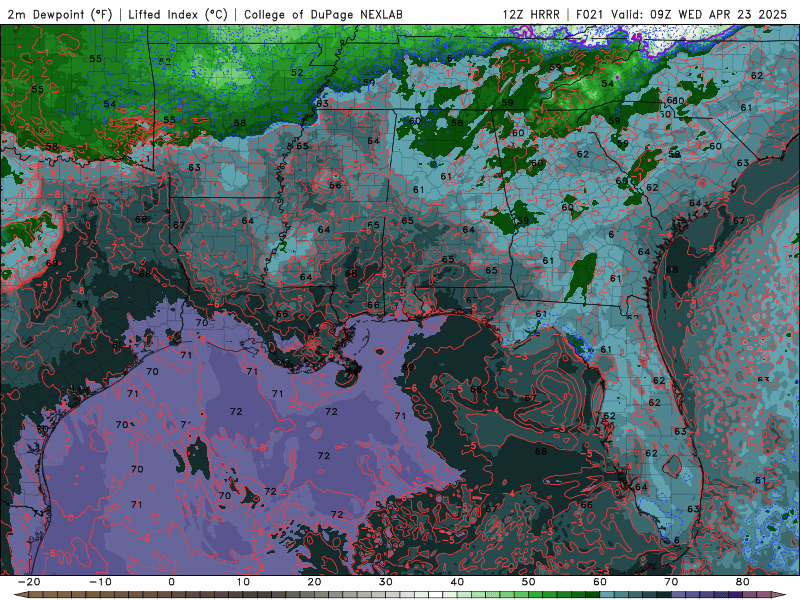Viewport: 800px width, 600px height.
Task: Click the "12Z HRRR" model run label
Action: coord(531,14)
